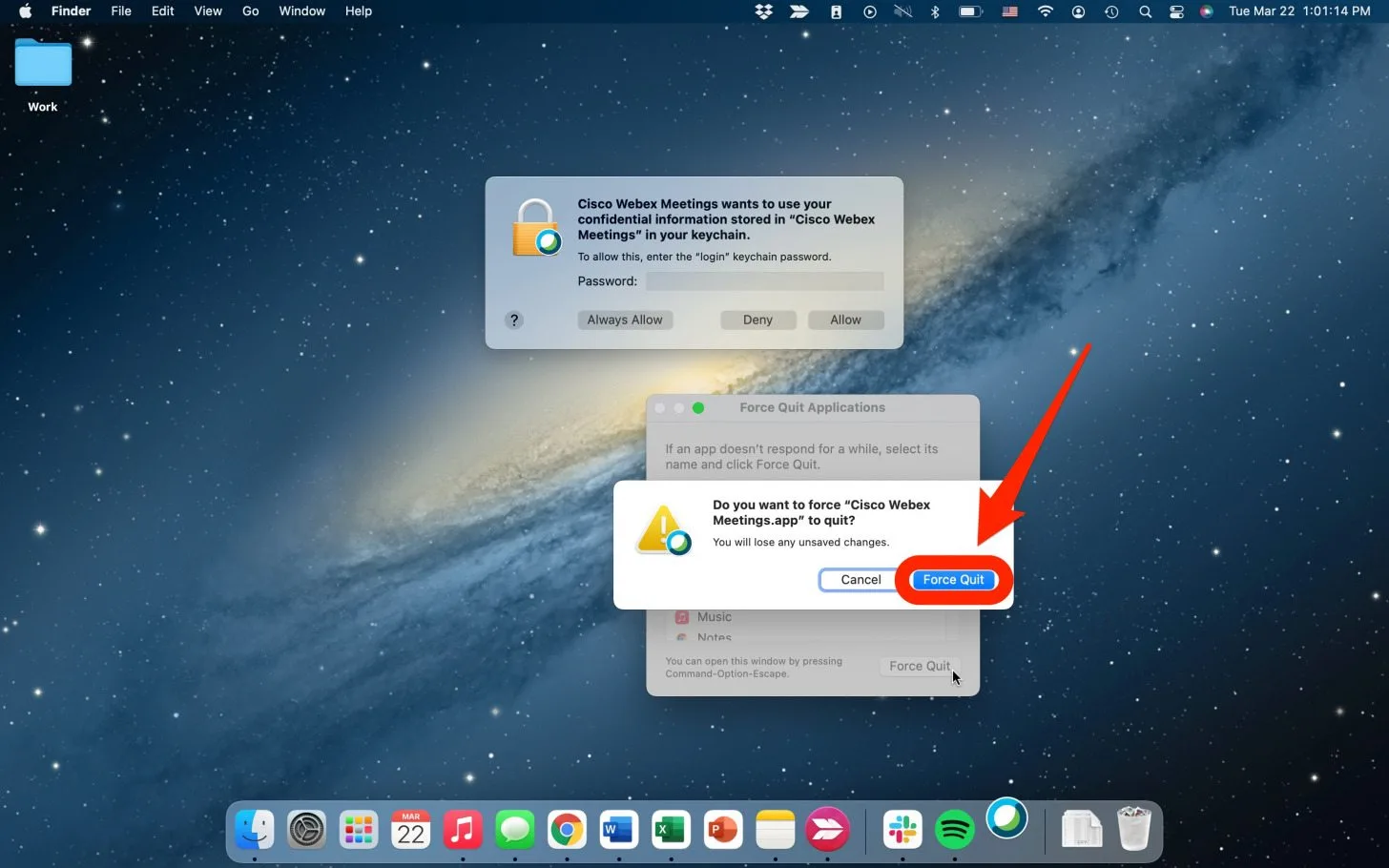Click the blue Force Quit confirmation button
The width and height of the screenshot is (1389, 868).
point(953,580)
